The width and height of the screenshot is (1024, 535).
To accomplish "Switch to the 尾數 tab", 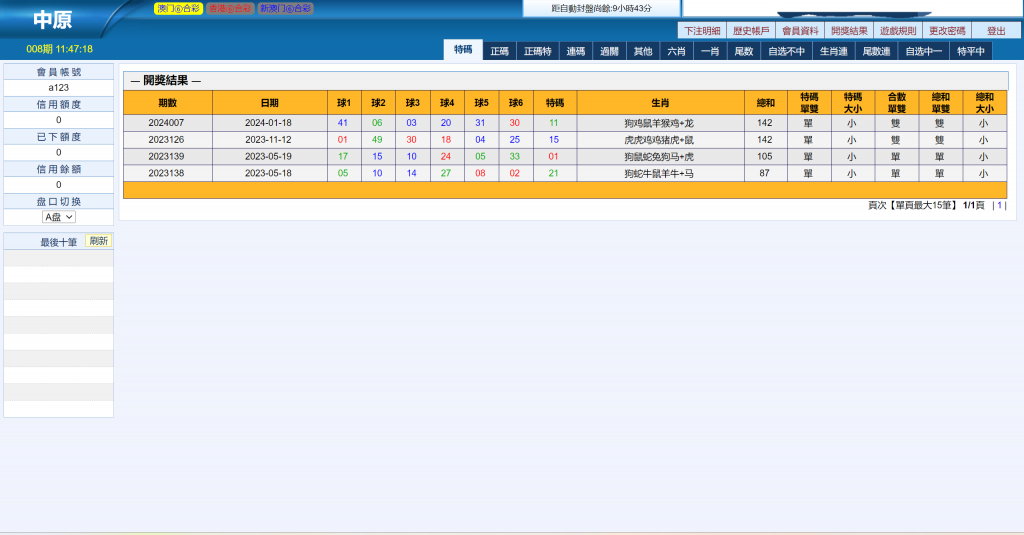I will pos(744,51).
